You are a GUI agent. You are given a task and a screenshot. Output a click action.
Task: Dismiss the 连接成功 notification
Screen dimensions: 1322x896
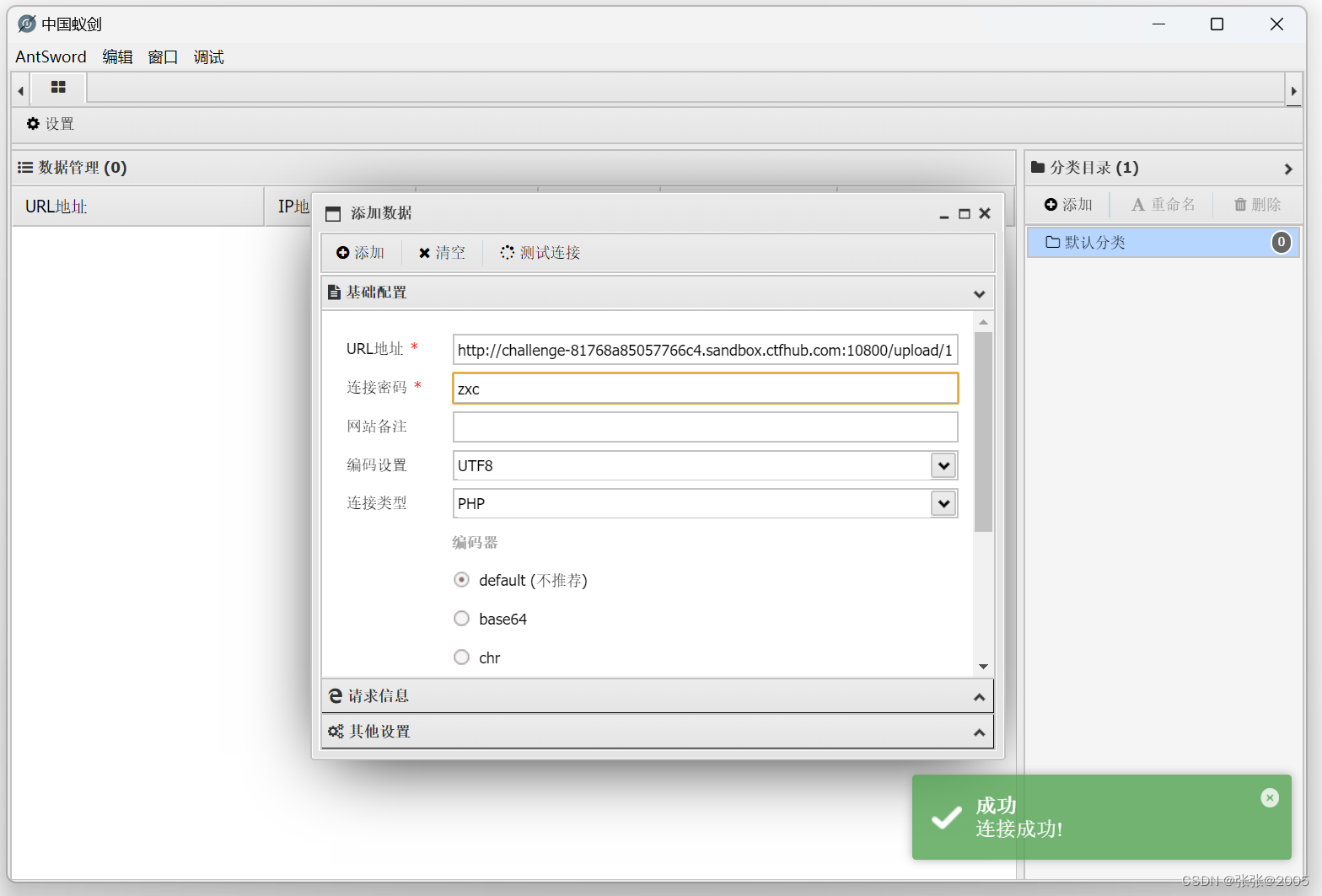click(x=1270, y=797)
